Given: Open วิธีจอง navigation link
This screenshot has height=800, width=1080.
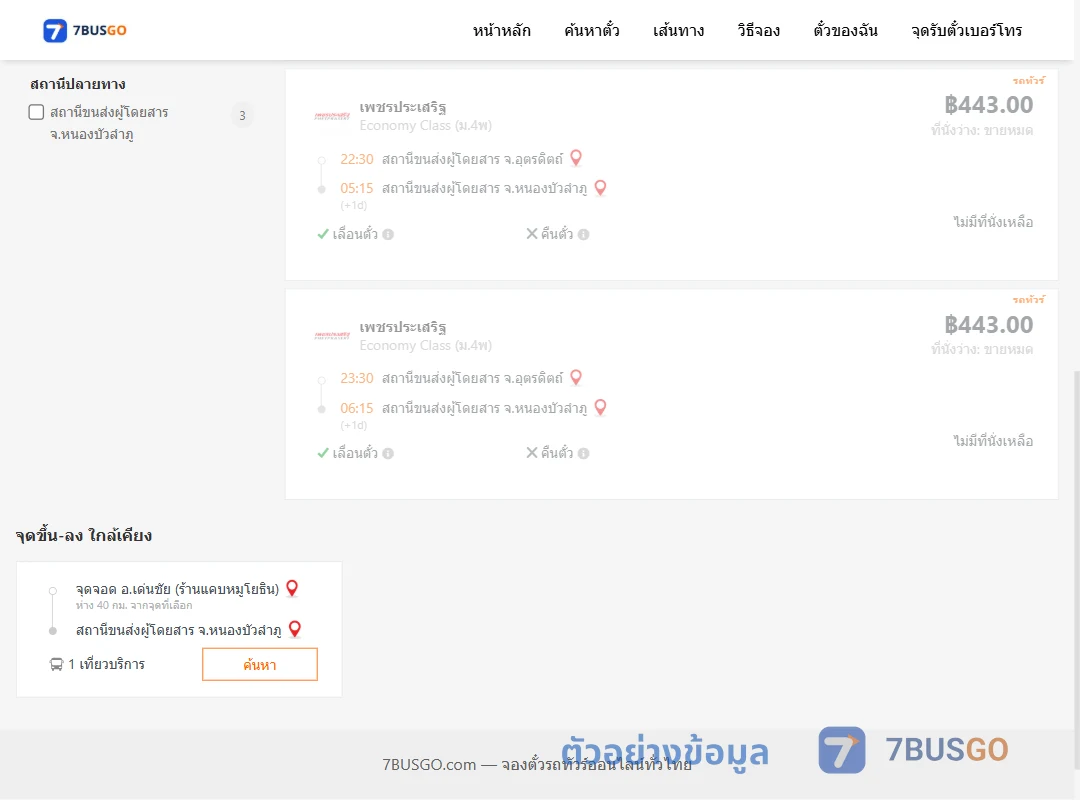Looking at the screenshot, I should coord(758,30).
